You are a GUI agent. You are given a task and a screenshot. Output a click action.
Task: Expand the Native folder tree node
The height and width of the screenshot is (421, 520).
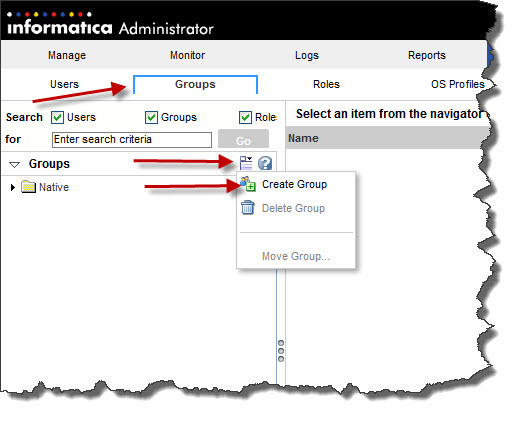point(13,187)
